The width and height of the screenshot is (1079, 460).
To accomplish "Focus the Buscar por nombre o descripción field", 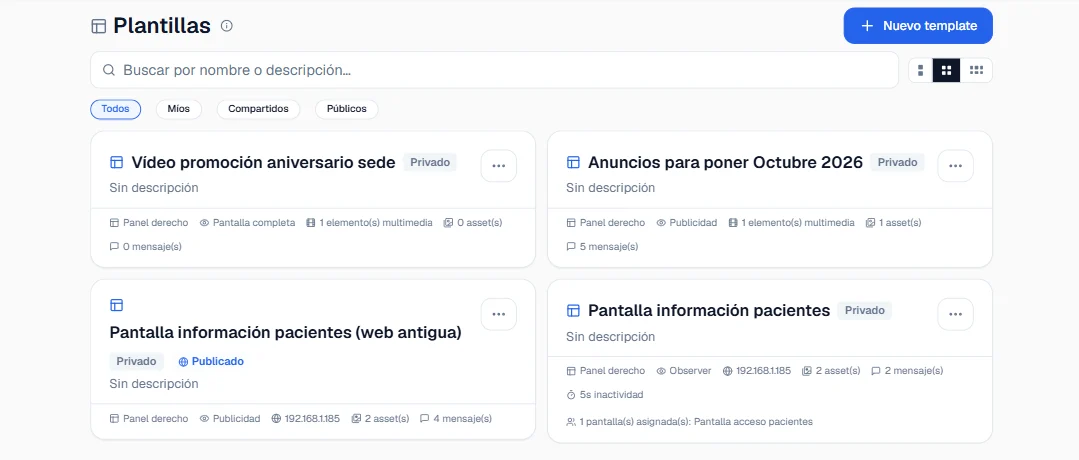I will coord(494,70).
